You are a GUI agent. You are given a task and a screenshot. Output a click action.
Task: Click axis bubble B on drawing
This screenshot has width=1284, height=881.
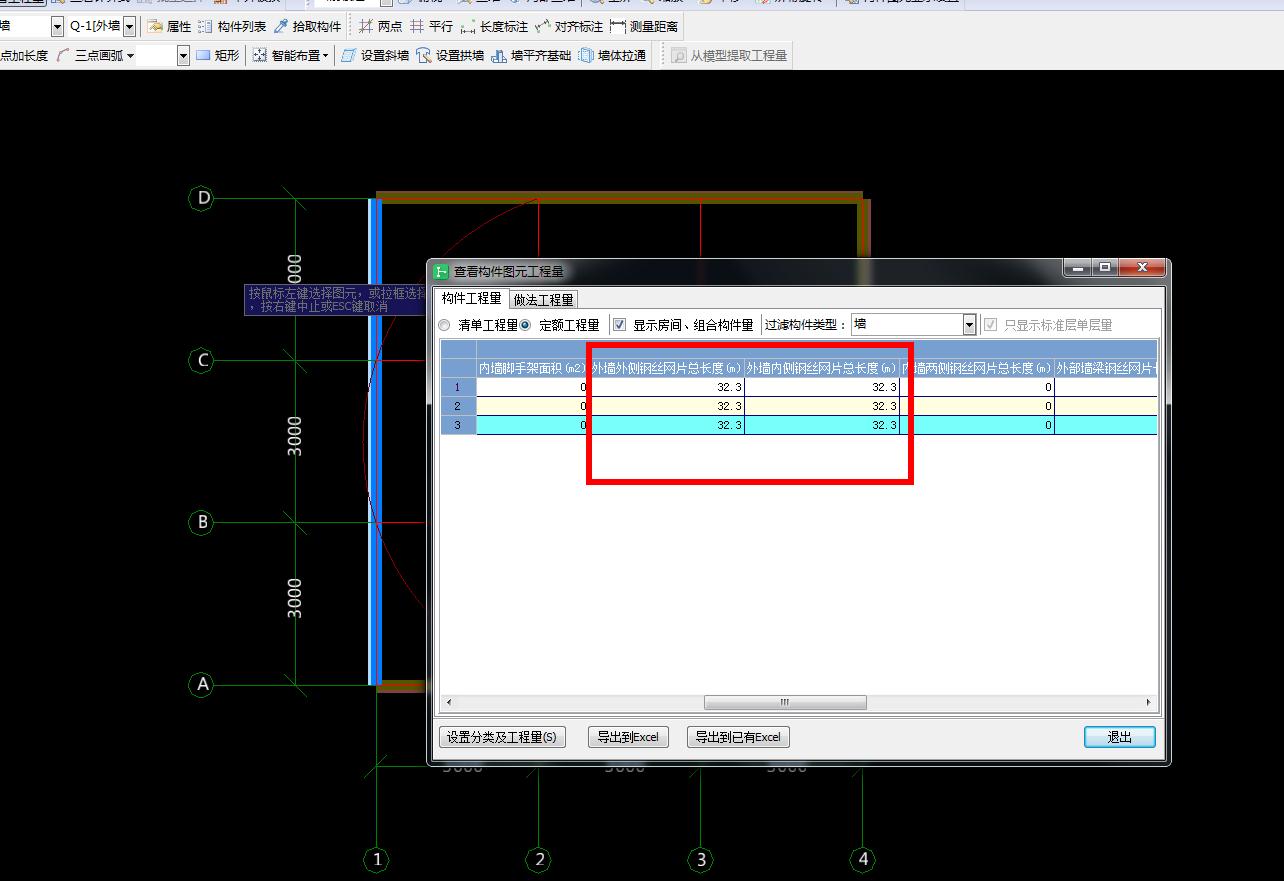[203, 522]
